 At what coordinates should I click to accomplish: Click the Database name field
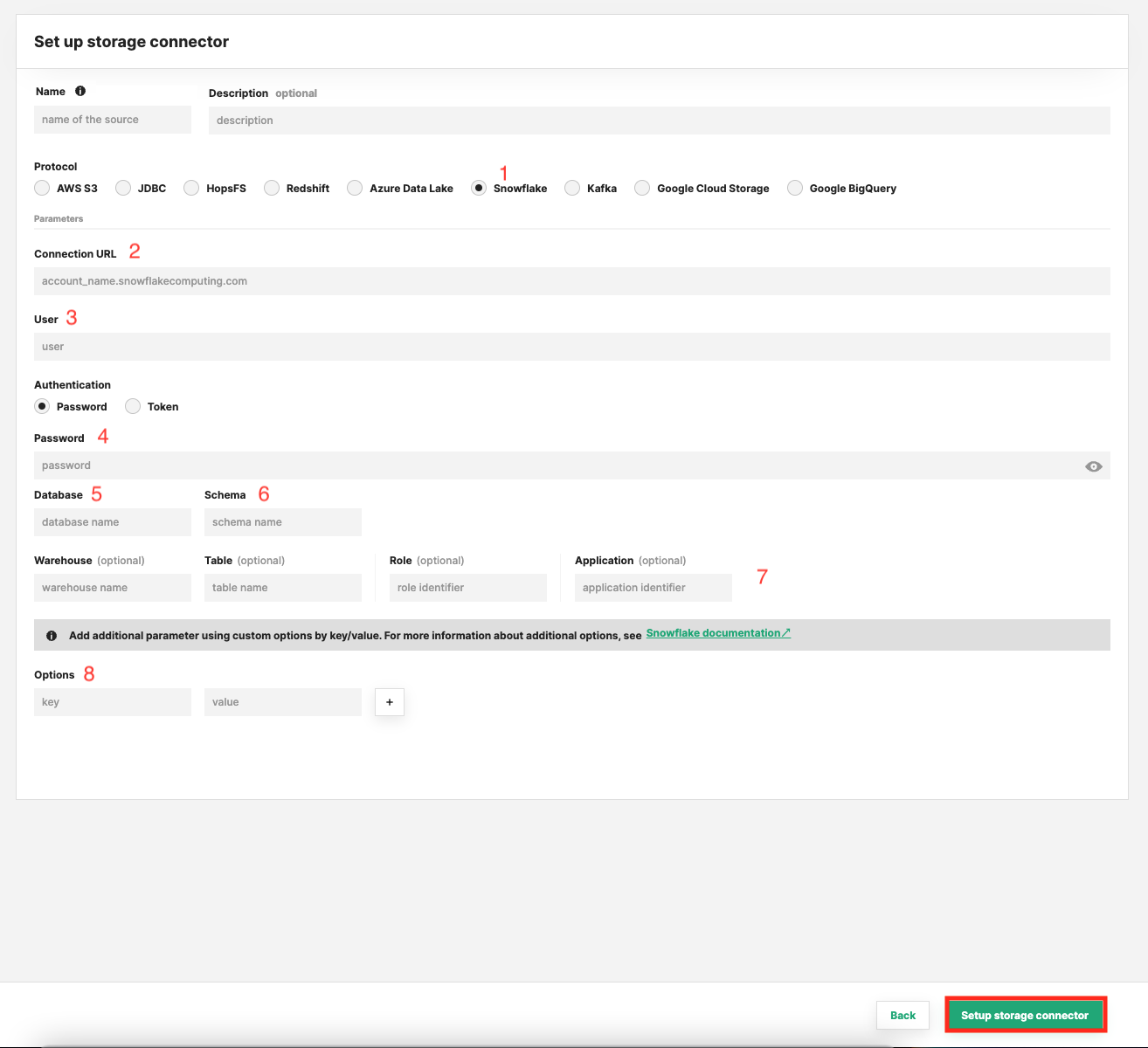113,522
